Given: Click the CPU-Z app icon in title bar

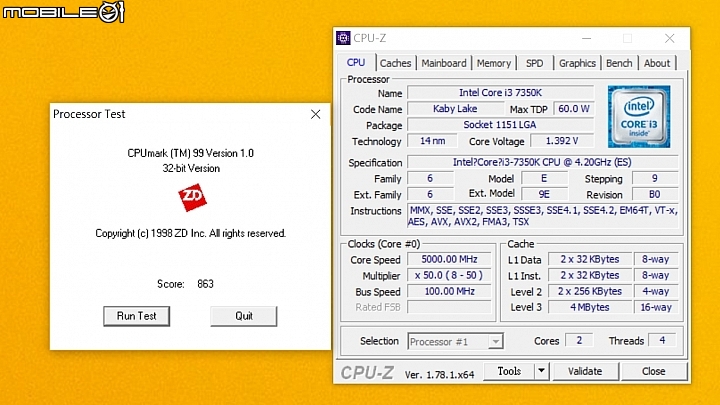Looking at the screenshot, I should tap(343, 38).
